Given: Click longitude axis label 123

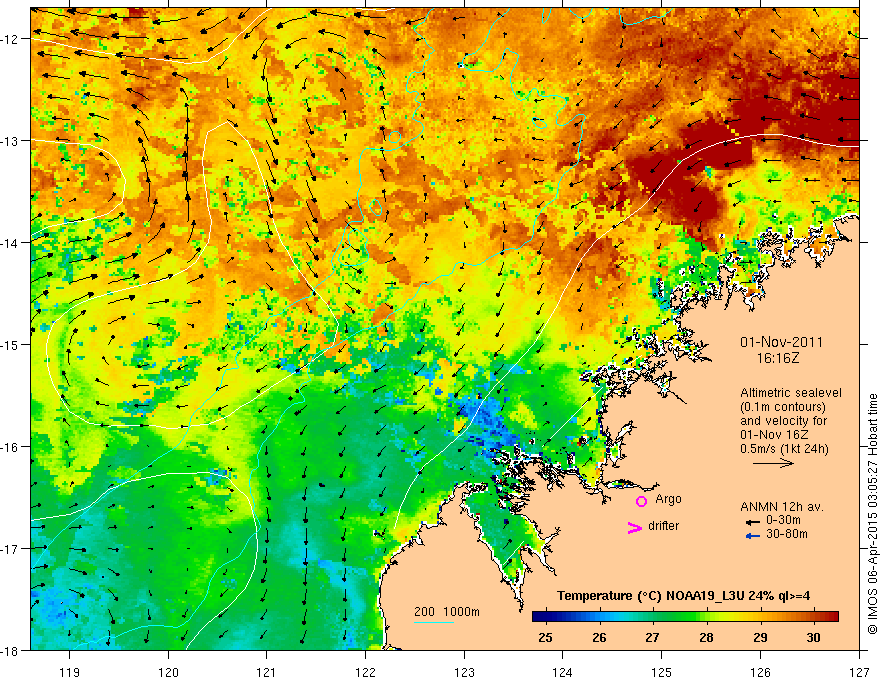Looking at the screenshot, I should (x=464, y=672).
